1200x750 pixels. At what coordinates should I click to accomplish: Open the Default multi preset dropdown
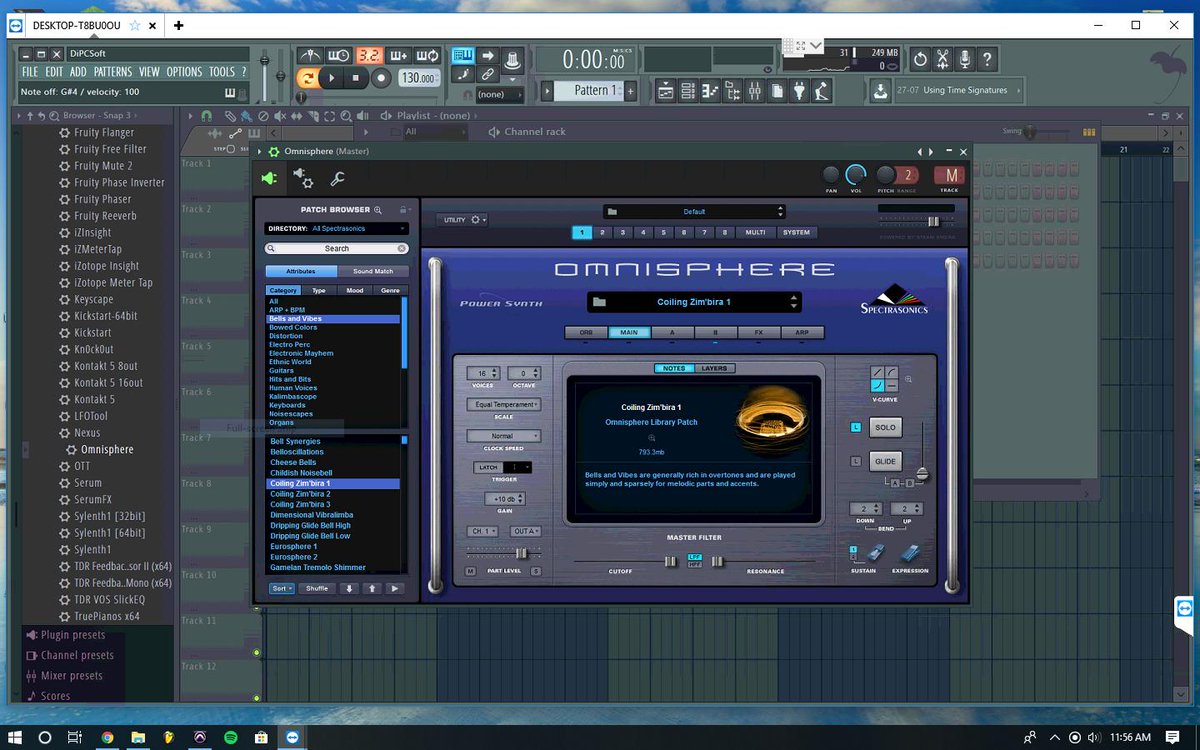coord(694,212)
